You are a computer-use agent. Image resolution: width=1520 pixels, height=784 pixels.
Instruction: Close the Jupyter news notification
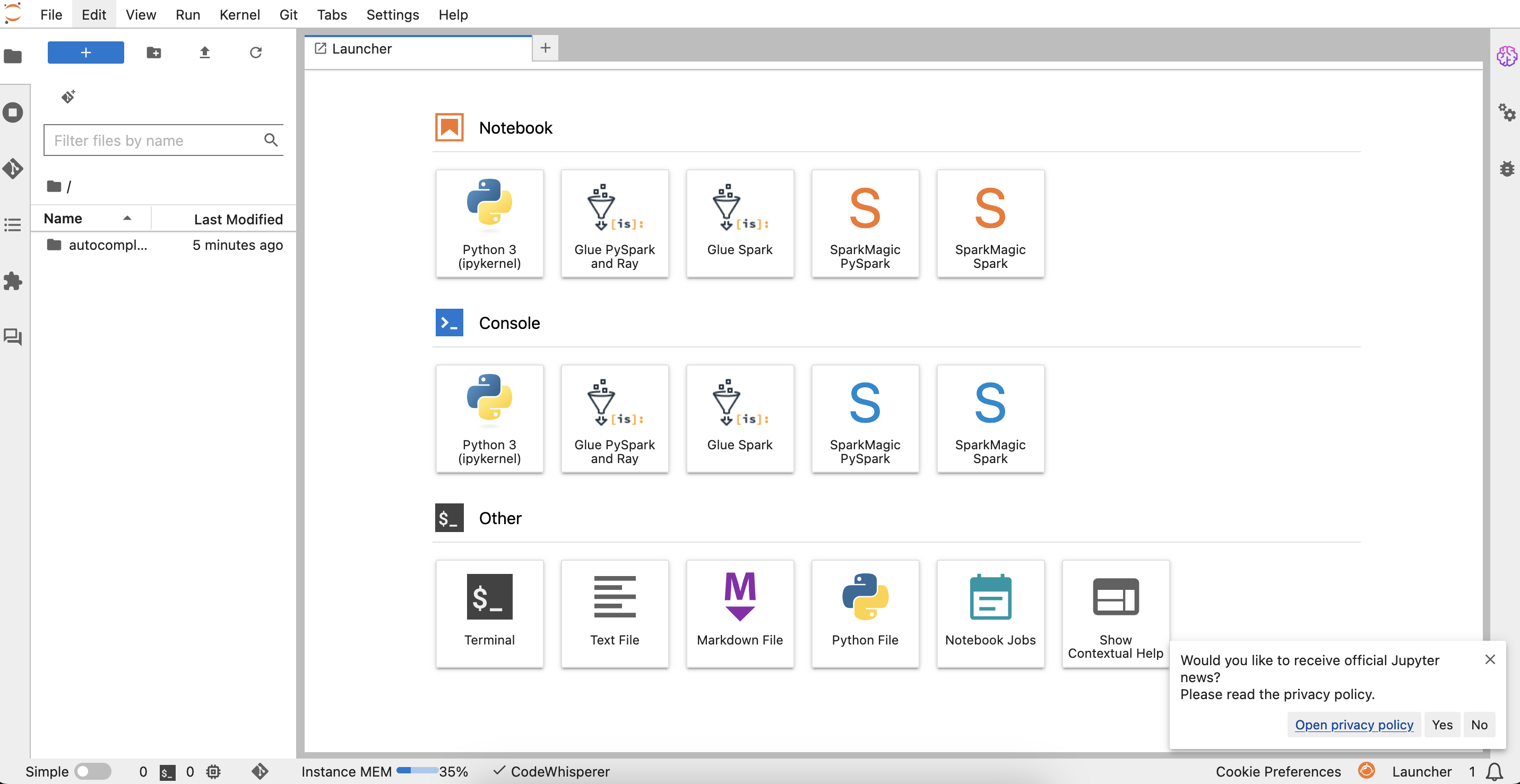click(1489, 659)
